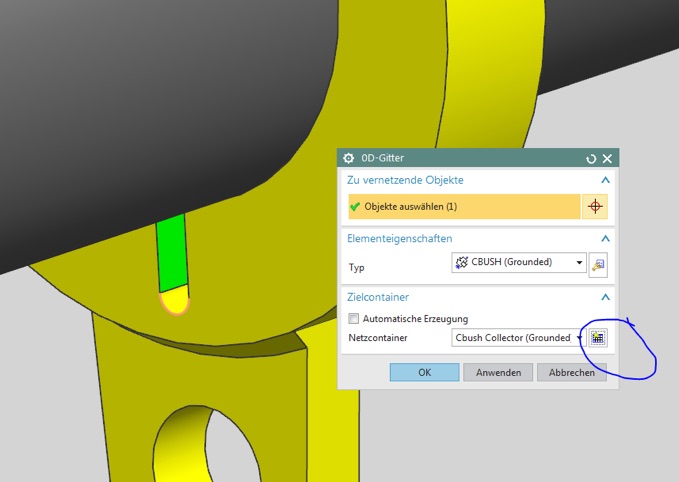Select the Objekte auswählen (1) field

(464, 206)
